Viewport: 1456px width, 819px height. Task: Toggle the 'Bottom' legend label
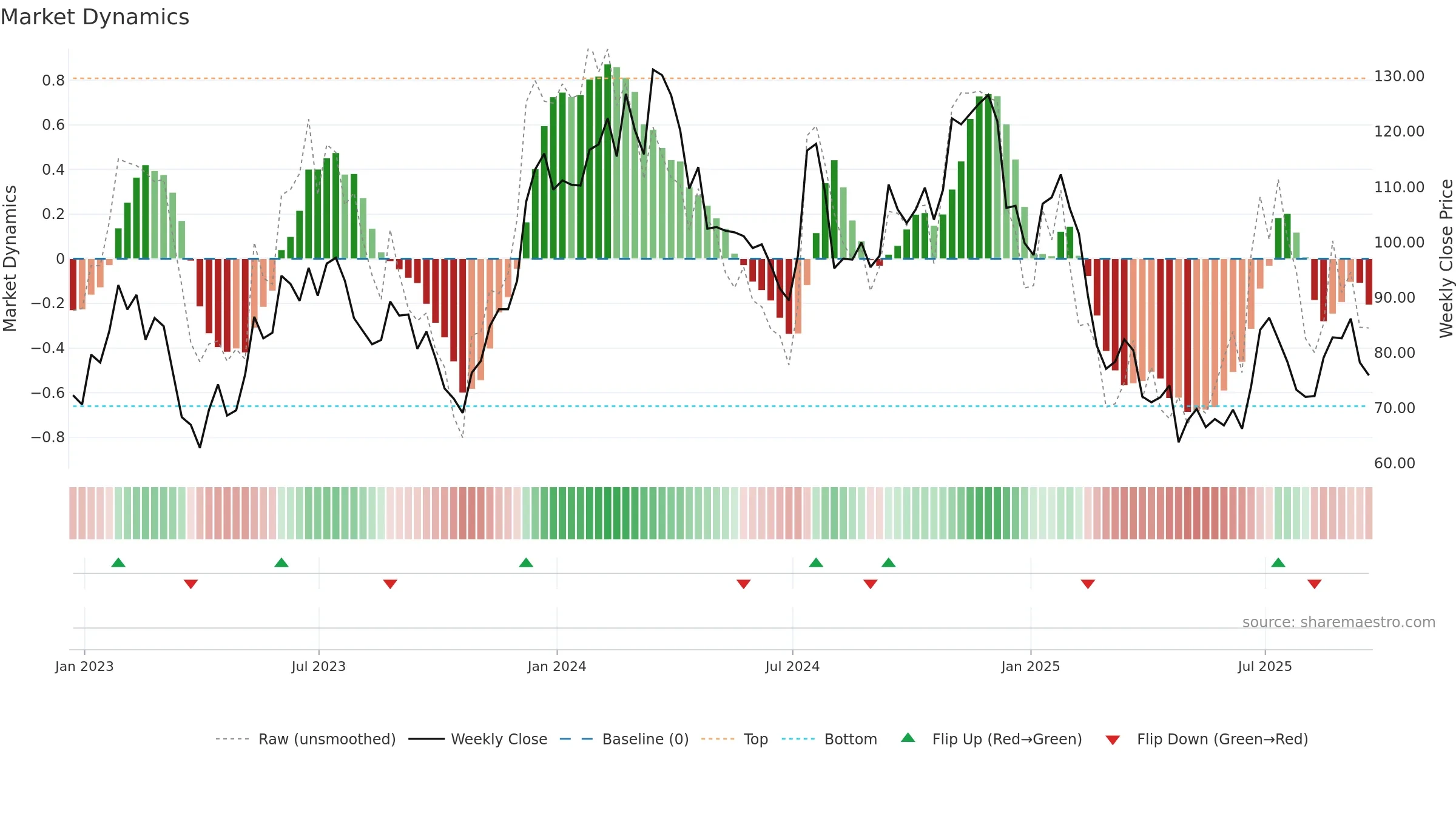pos(851,740)
